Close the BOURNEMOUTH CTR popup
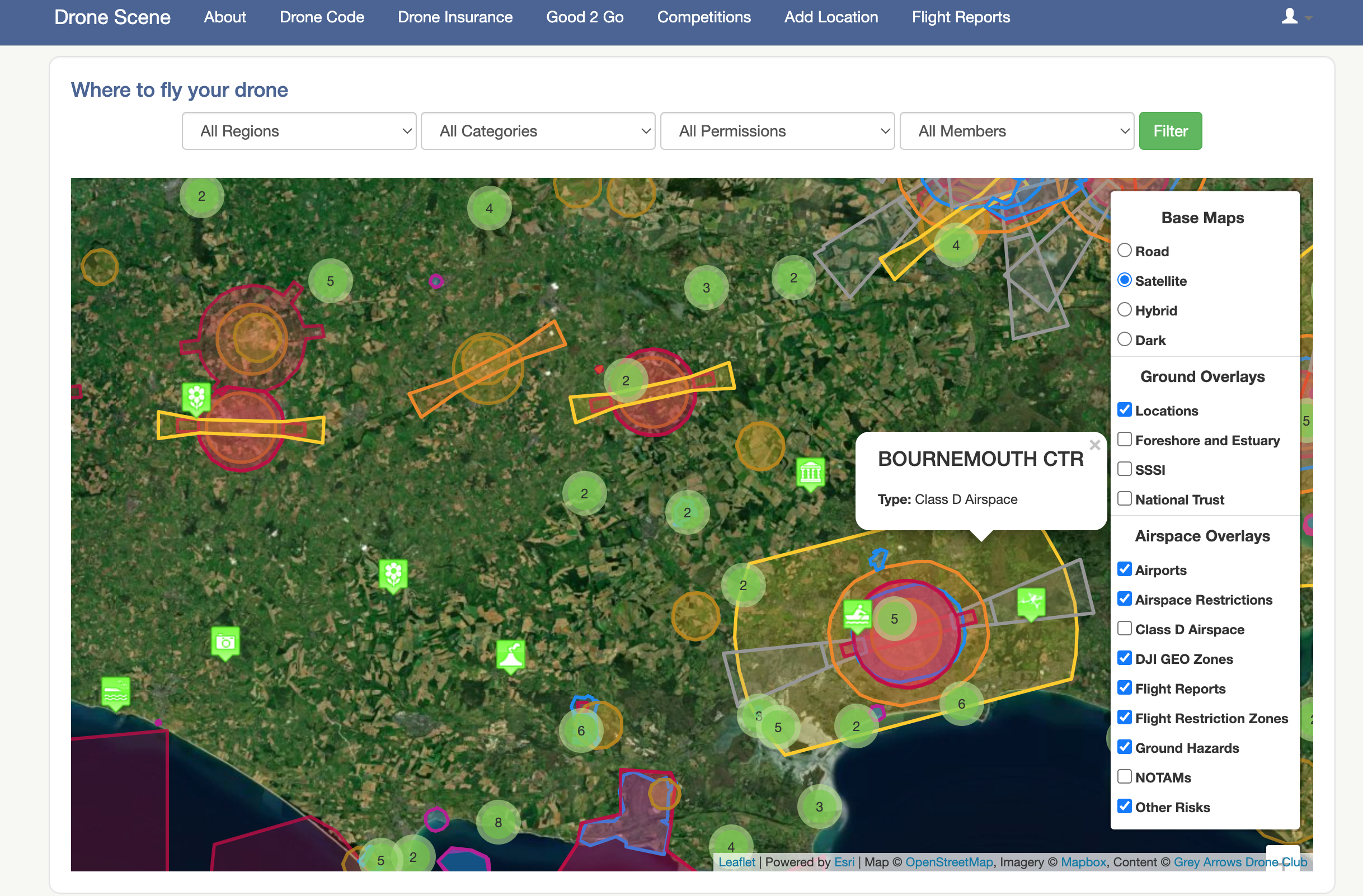1363x896 pixels. tap(1094, 445)
